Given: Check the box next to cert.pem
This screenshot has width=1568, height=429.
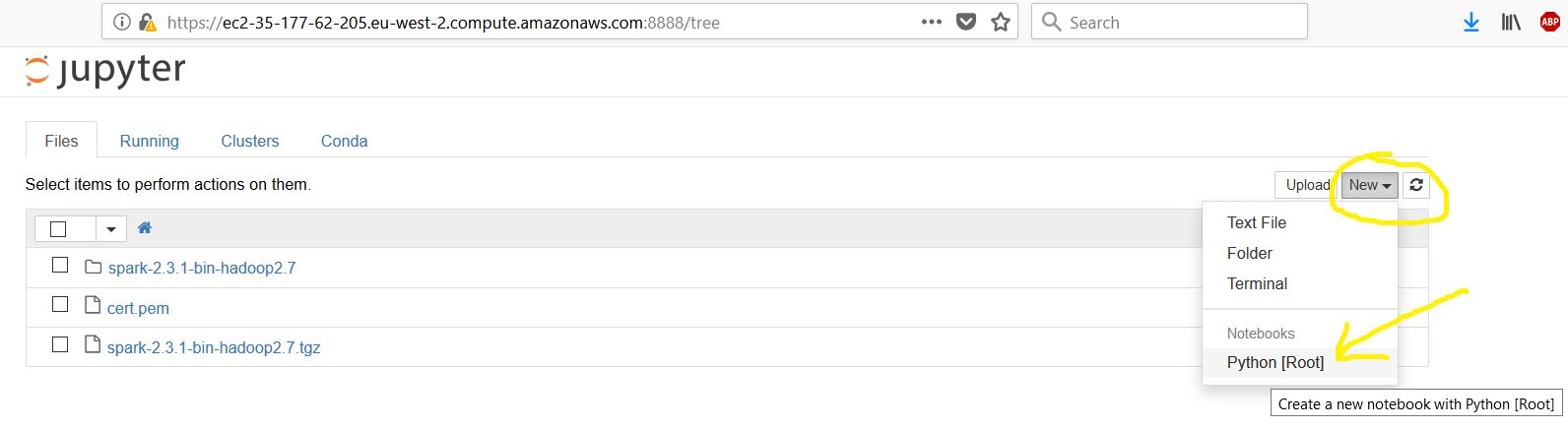Looking at the screenshot, I should [x=60, y=304].
